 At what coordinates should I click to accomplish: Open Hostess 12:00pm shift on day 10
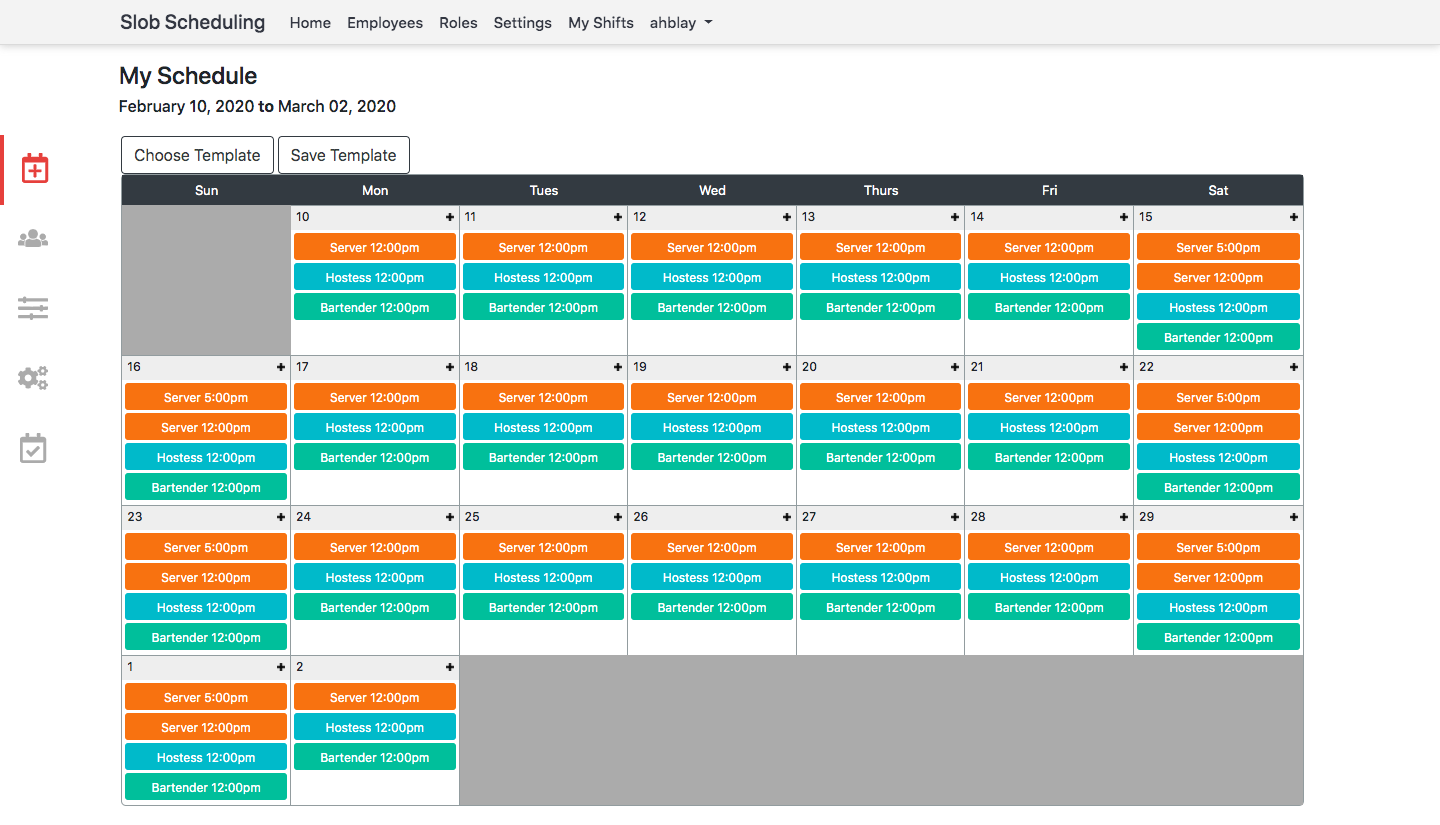375,277
